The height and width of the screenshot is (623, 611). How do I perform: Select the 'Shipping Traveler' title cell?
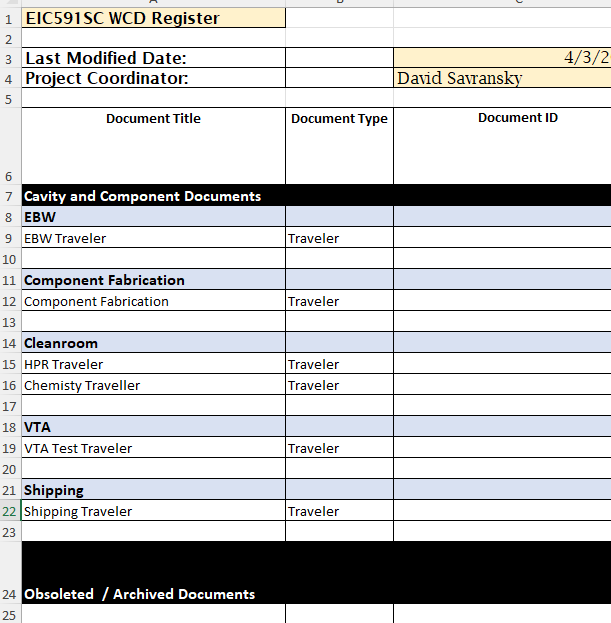pos(153,511)
